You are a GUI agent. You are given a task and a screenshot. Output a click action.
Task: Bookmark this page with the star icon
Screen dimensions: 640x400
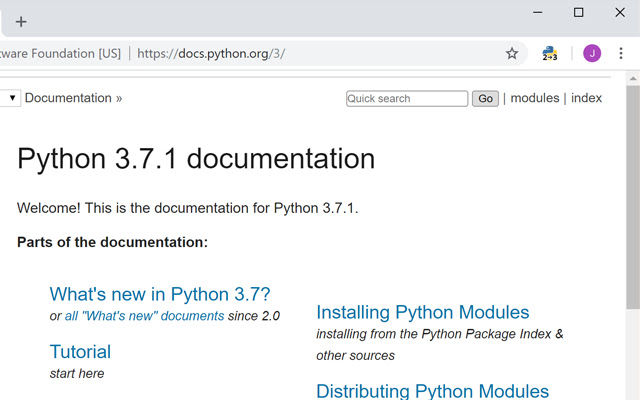coord(512,53)
